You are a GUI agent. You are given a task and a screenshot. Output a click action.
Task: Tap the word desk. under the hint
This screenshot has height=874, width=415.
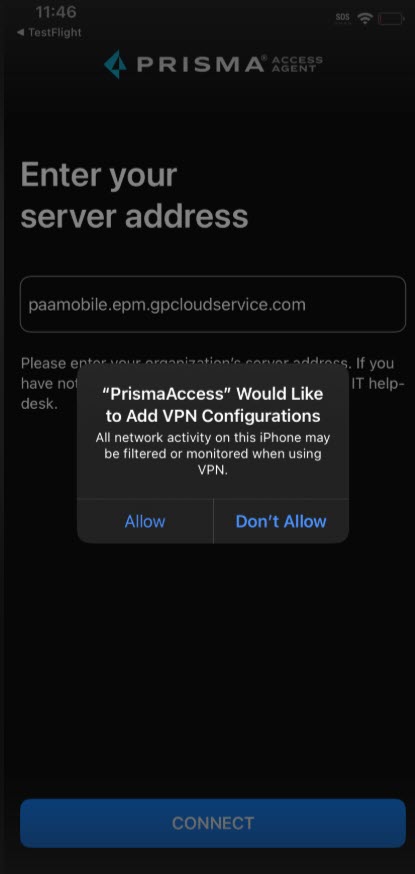click(x=39, y=404)
